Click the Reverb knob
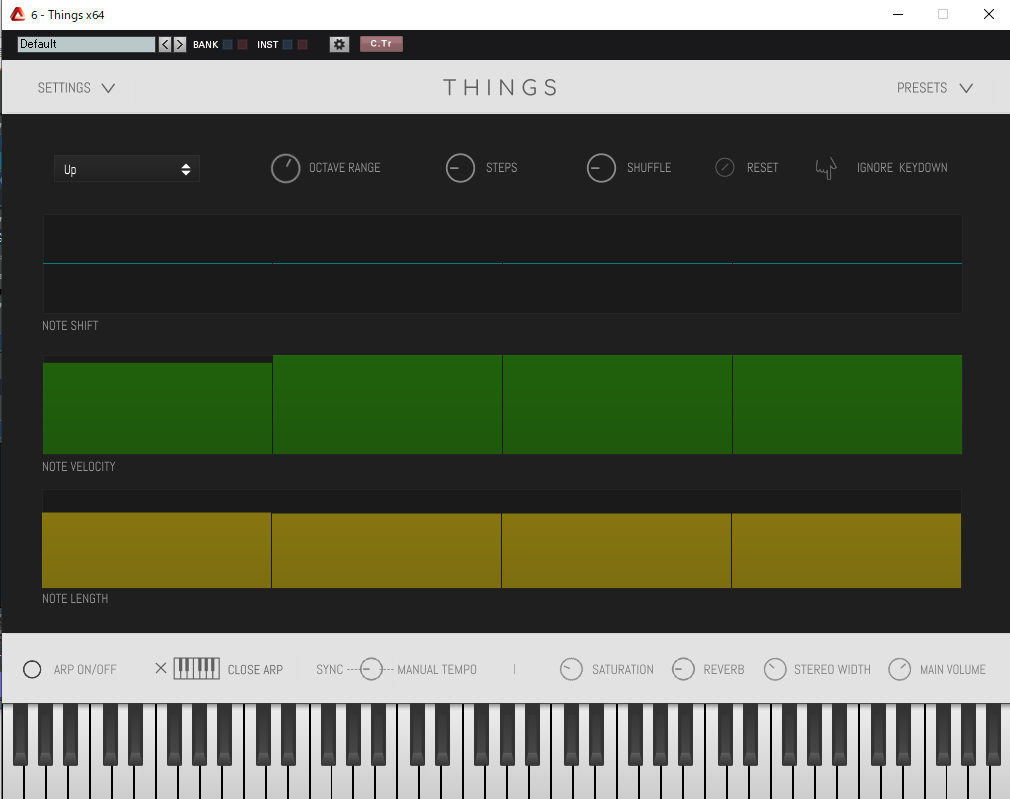The image size is (1010, 799). (x=683, y=669)
